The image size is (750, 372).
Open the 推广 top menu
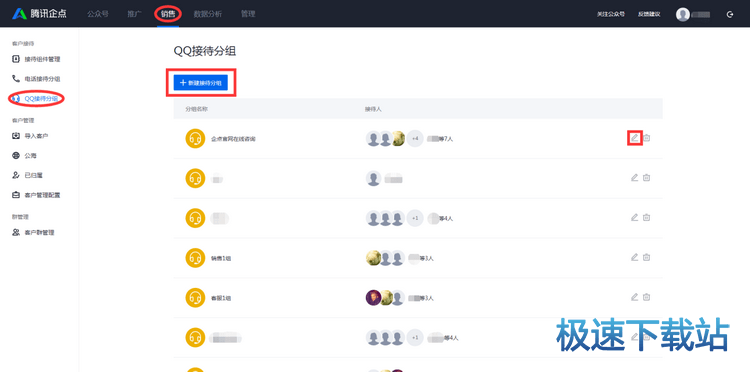pos(134,14)
